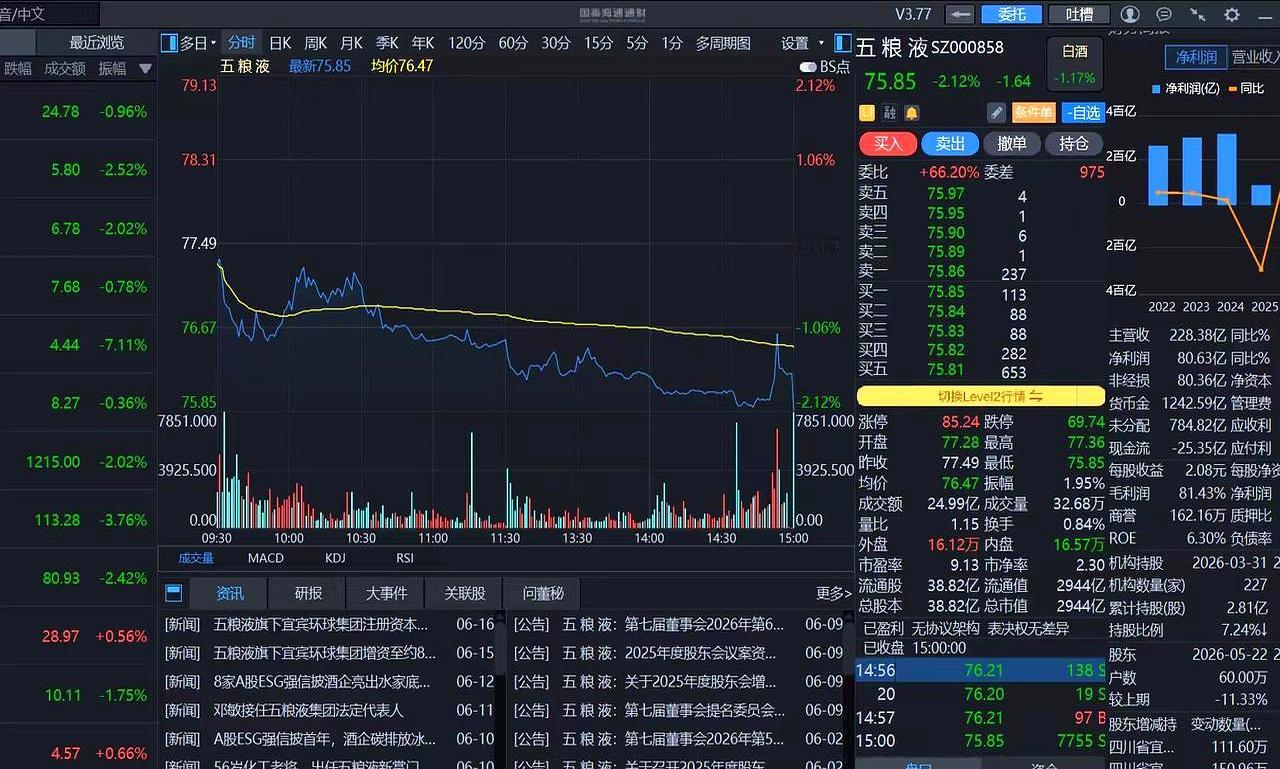Viewport: 1280px width, 769px height.
Task: Click the back arrow icon in the top bar
Action: [x=961, y=14]
